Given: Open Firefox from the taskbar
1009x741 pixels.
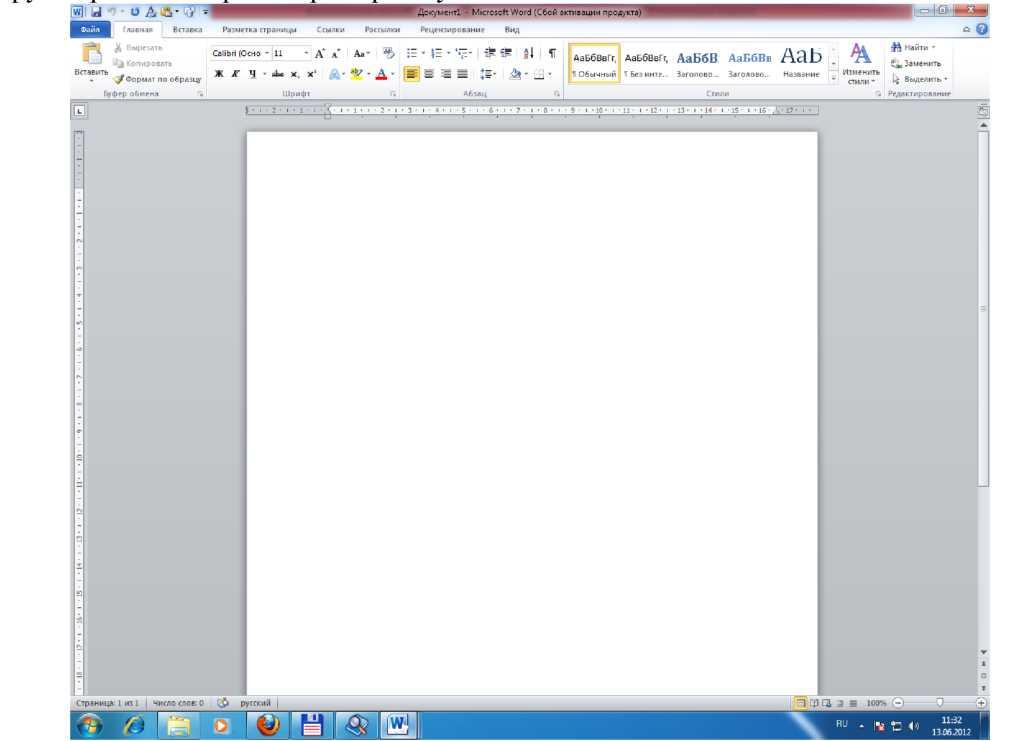Looking at the screenshot, I should pyautogui.click(x=268, y=725).
